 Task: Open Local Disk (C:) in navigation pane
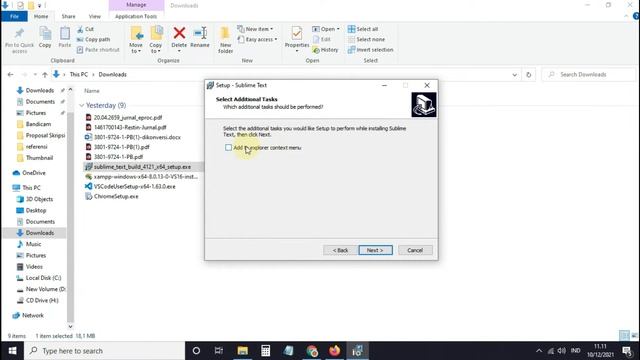[43, 278]
